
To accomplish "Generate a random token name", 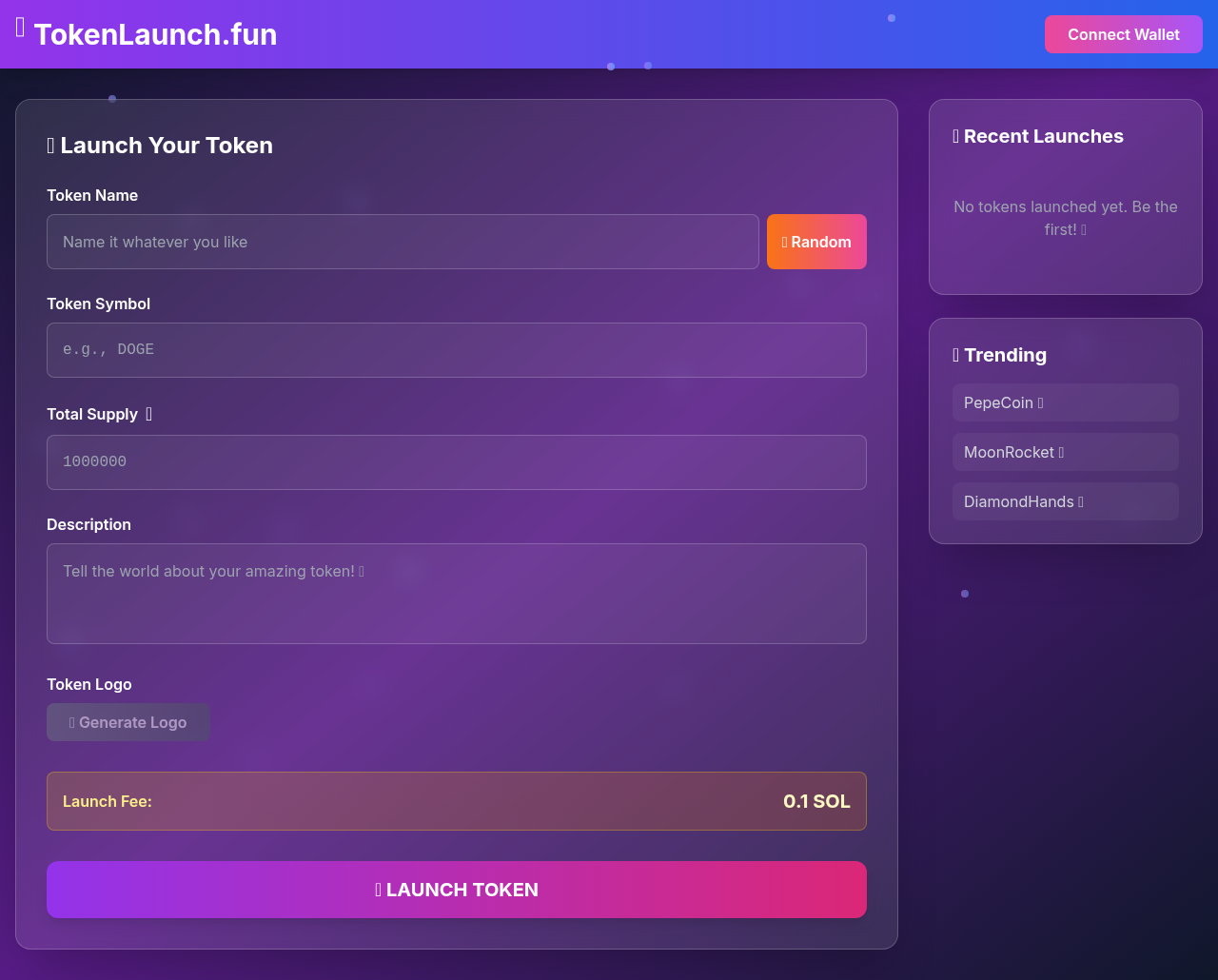I will point(816,242).
